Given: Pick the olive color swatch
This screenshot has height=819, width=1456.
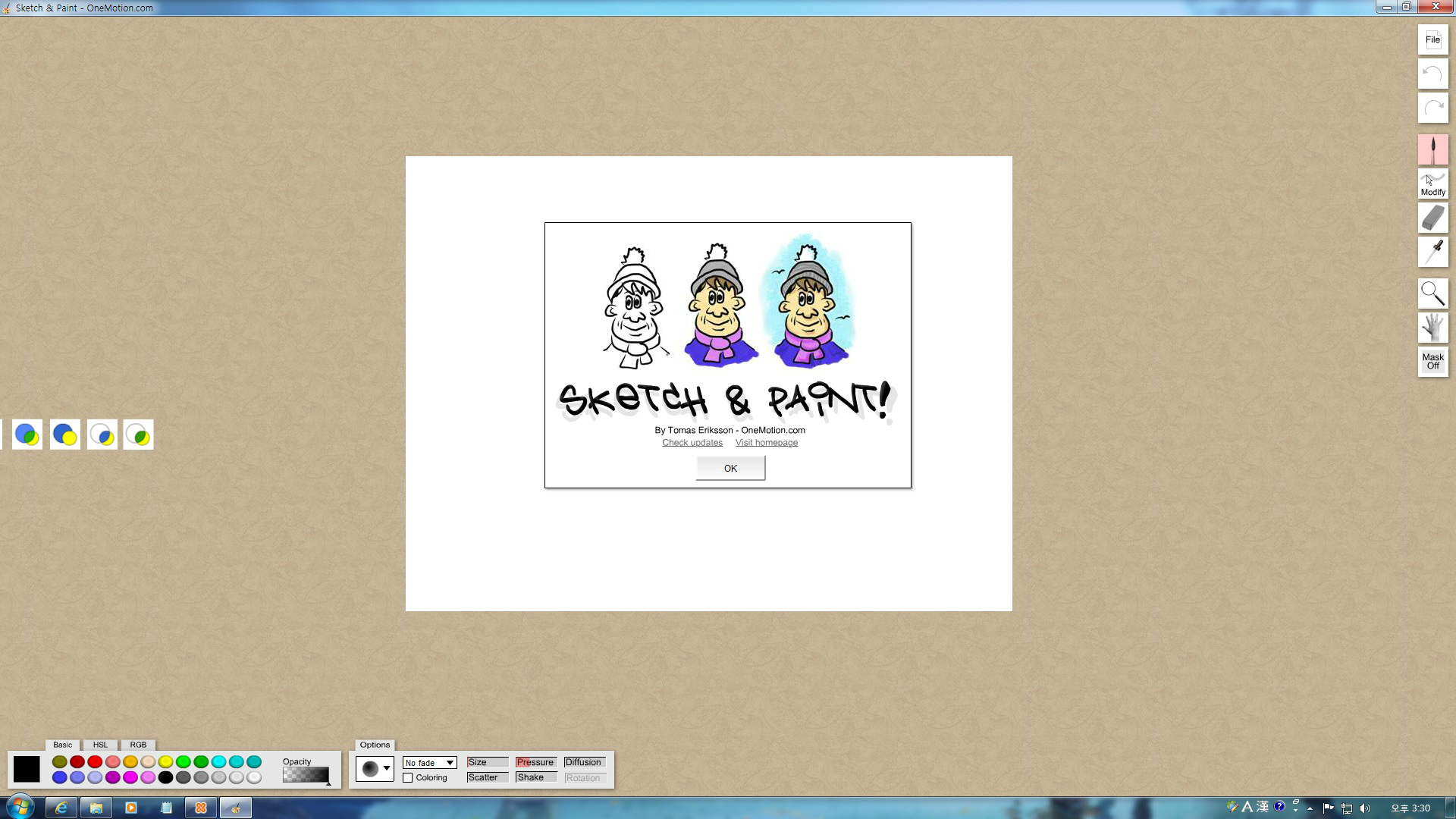Looking at the screenshot, I should [x=59, y=761].
